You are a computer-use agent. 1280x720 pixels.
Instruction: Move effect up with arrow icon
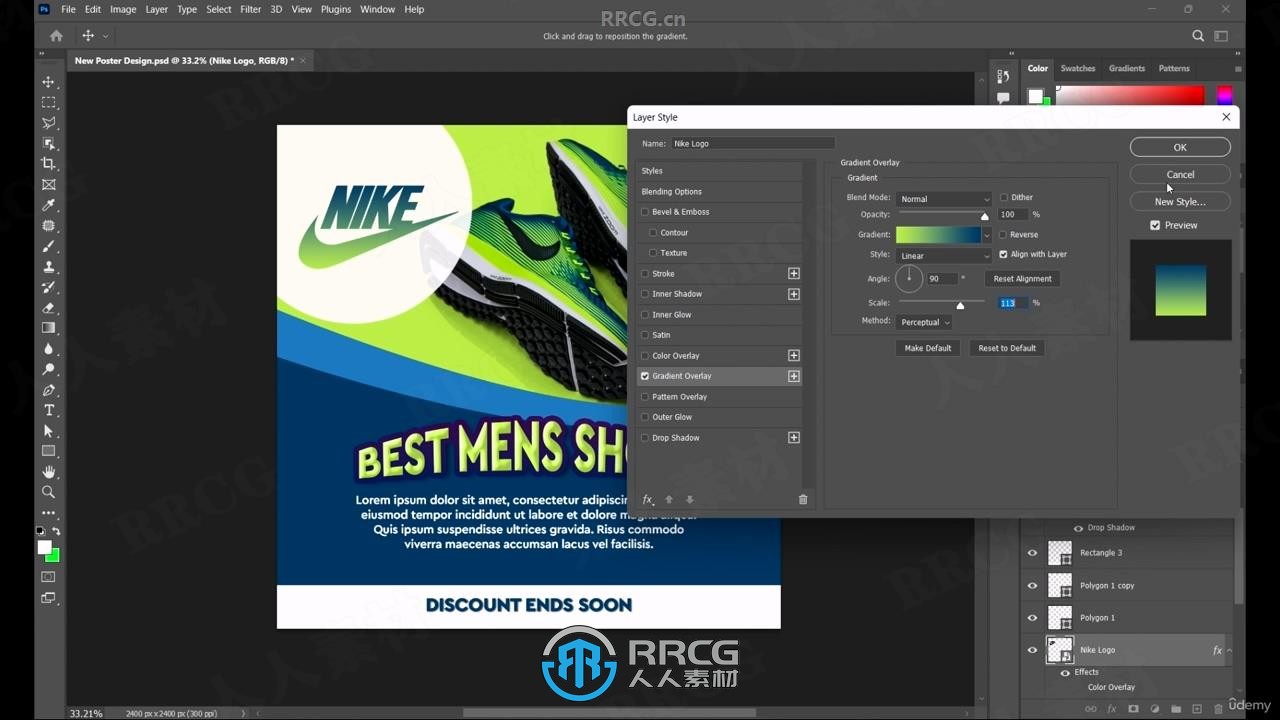669,500
